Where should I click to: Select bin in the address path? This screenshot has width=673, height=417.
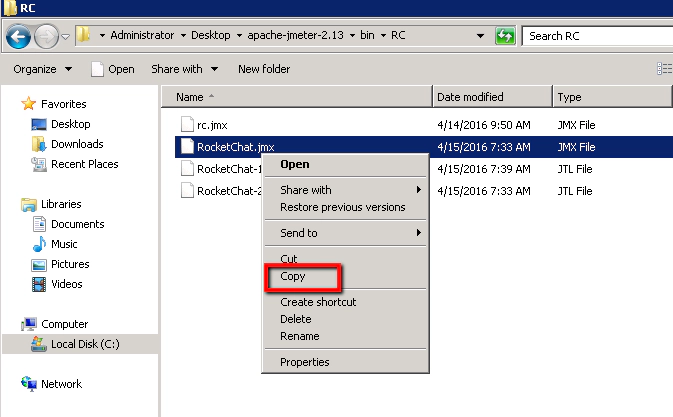(367, 35)
